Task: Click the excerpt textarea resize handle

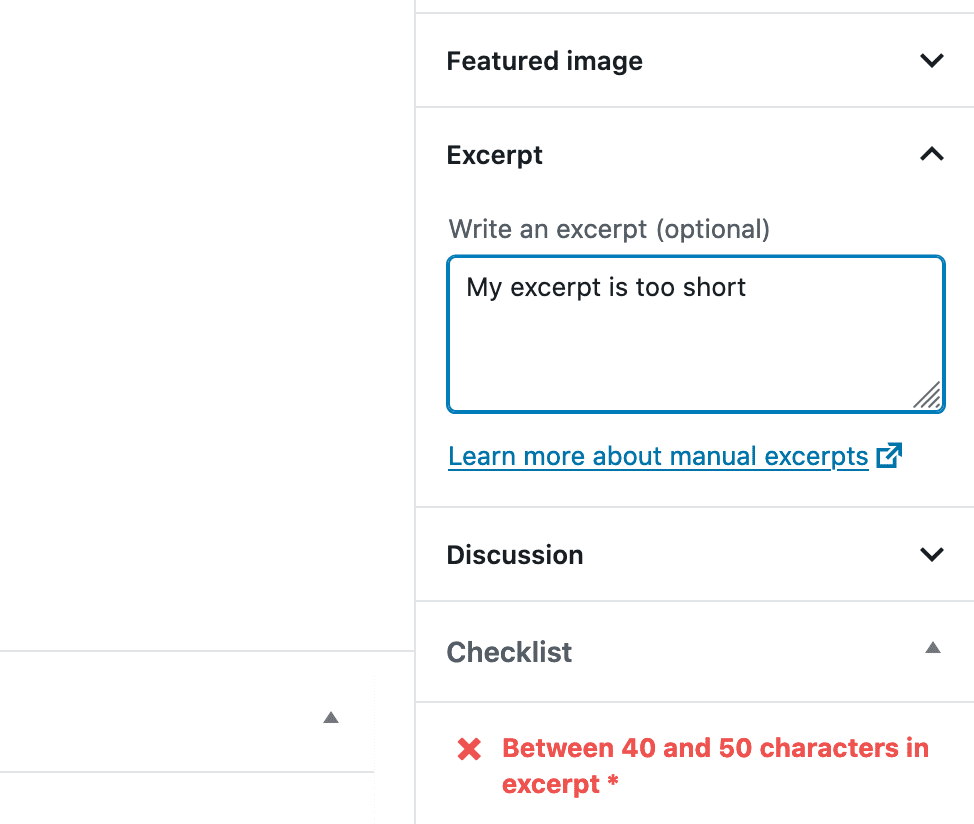Action: tap(928, 396)
